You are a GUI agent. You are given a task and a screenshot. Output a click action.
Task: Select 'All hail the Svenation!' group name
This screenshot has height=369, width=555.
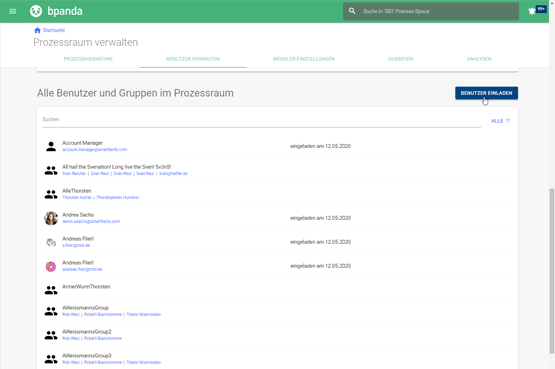click(116, 167)
